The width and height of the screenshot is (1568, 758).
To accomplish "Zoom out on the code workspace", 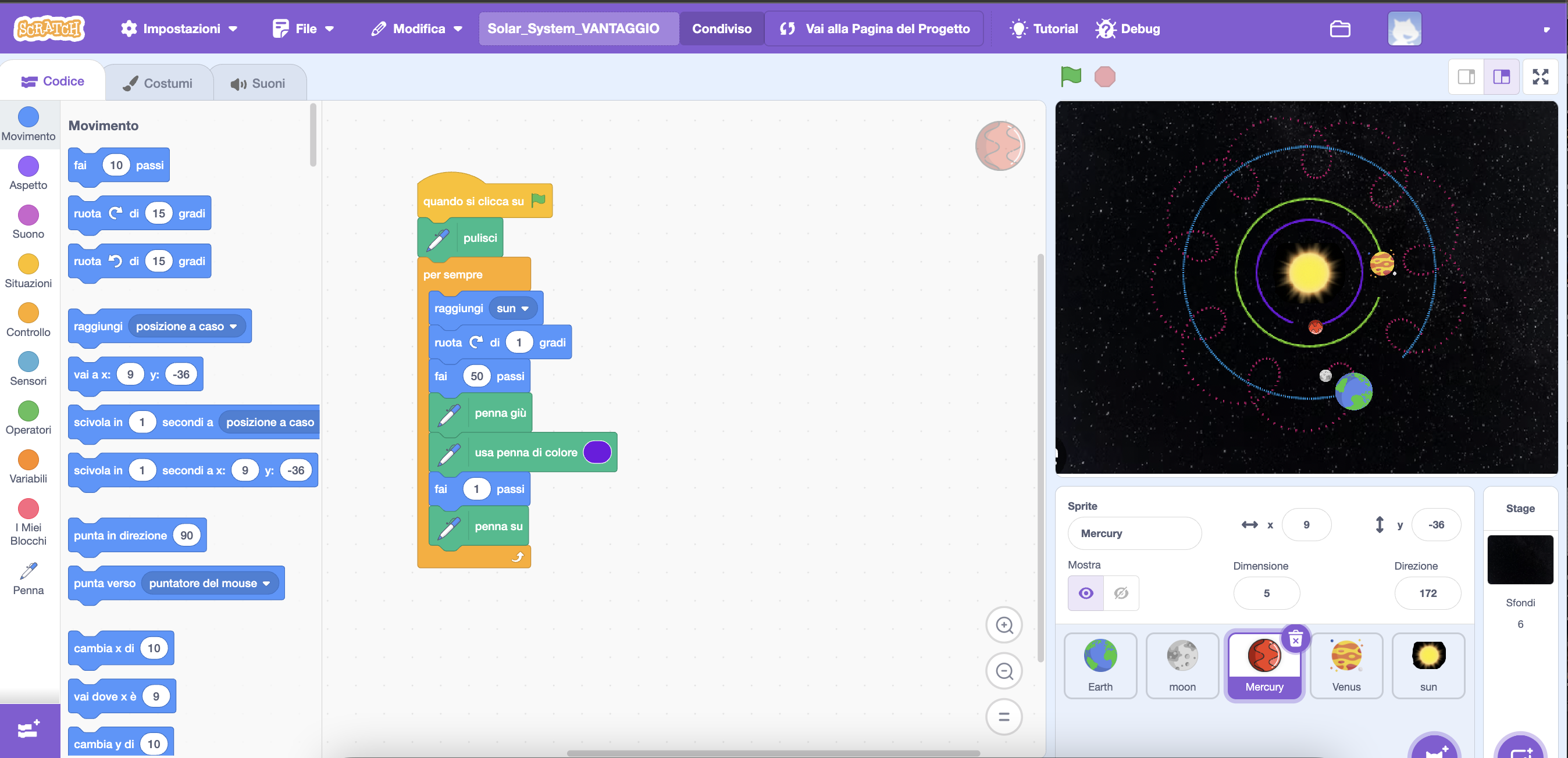I will (x=1004, y=671).
